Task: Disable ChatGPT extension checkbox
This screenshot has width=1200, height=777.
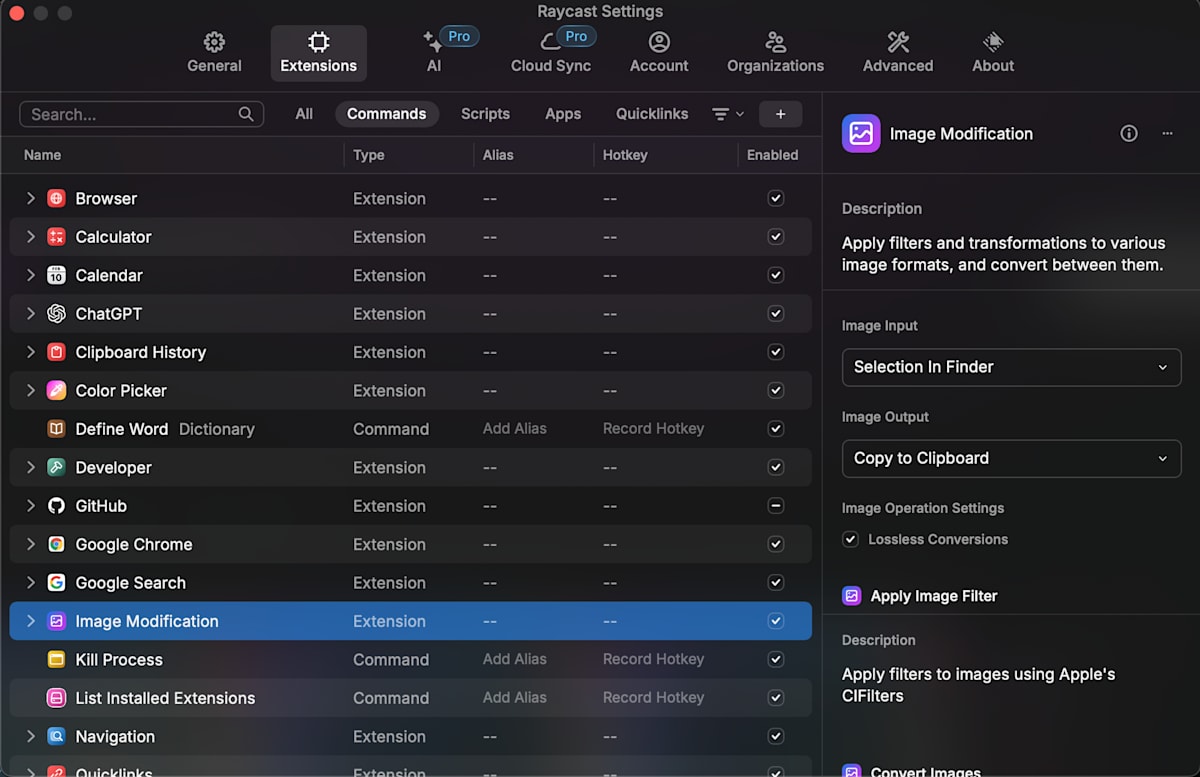Action: [x=775, y=313]
